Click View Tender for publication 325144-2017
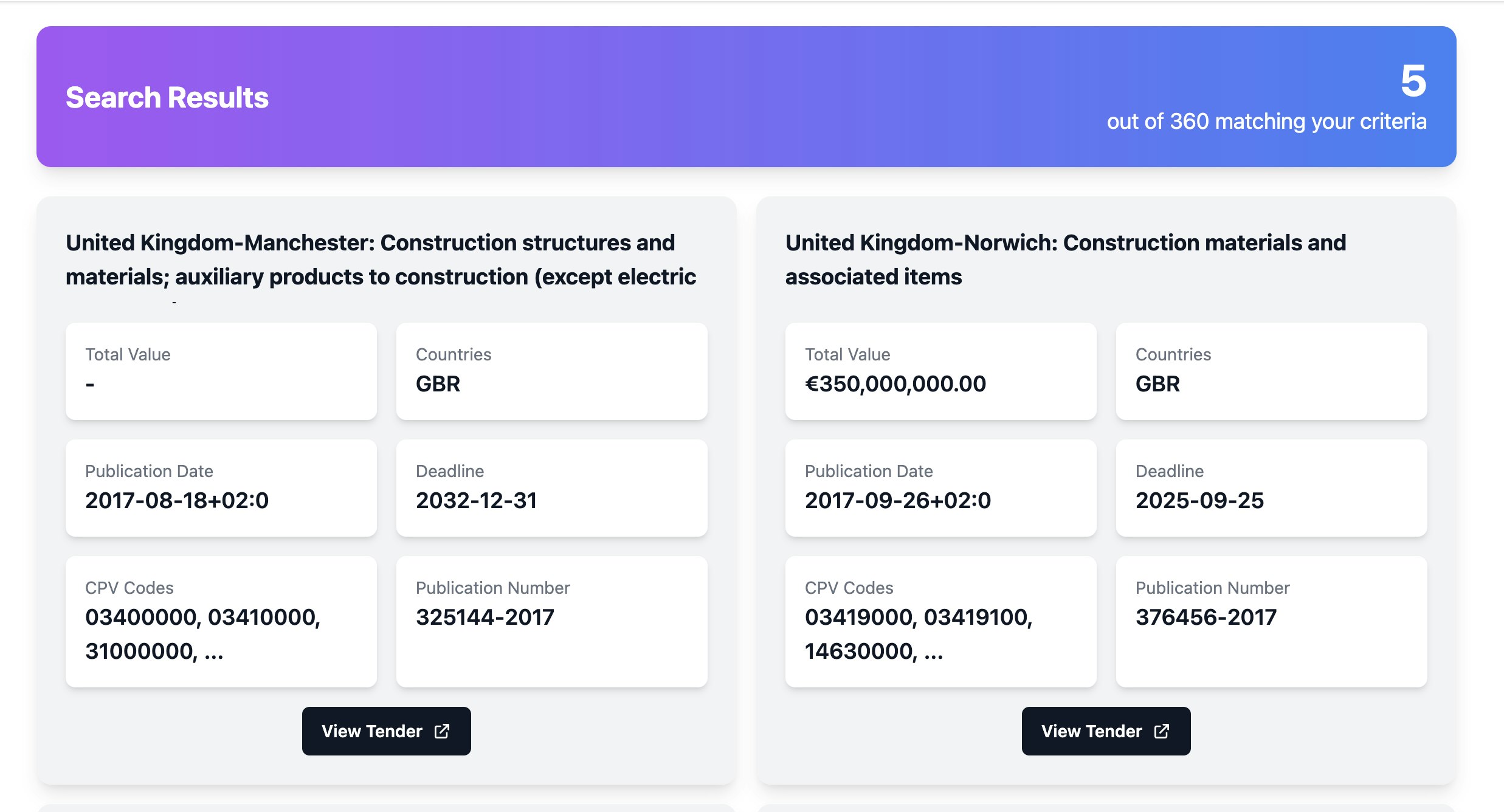The image size is (1504, 812). (386, 731)
